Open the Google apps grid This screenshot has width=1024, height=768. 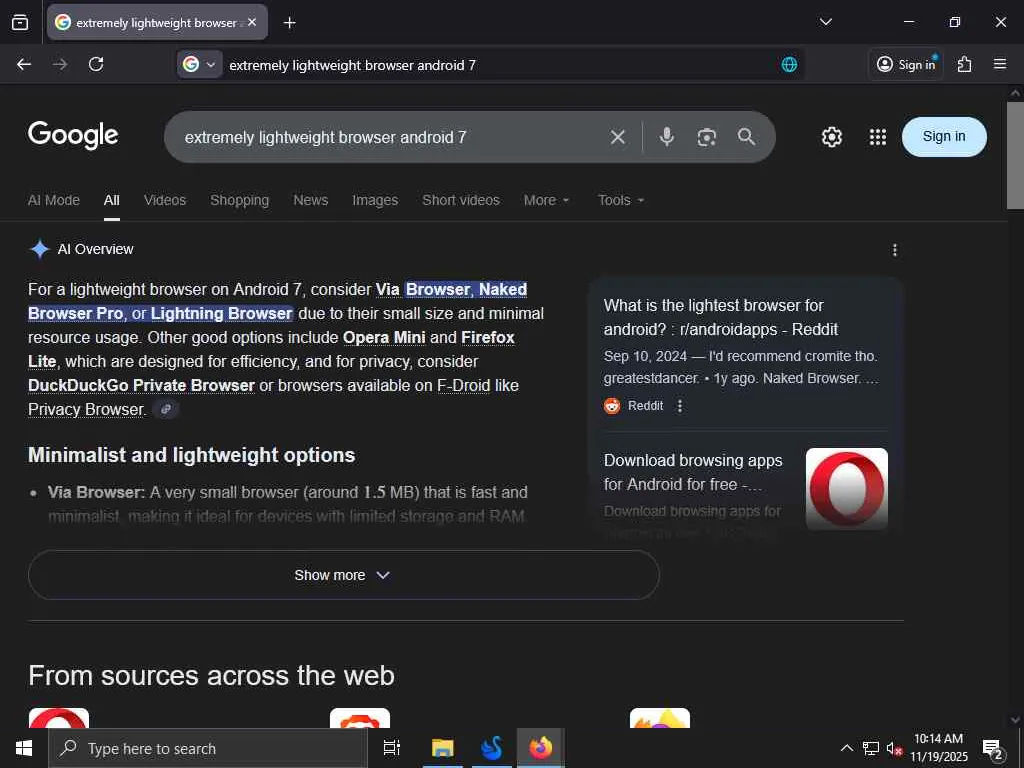point(878,137)
